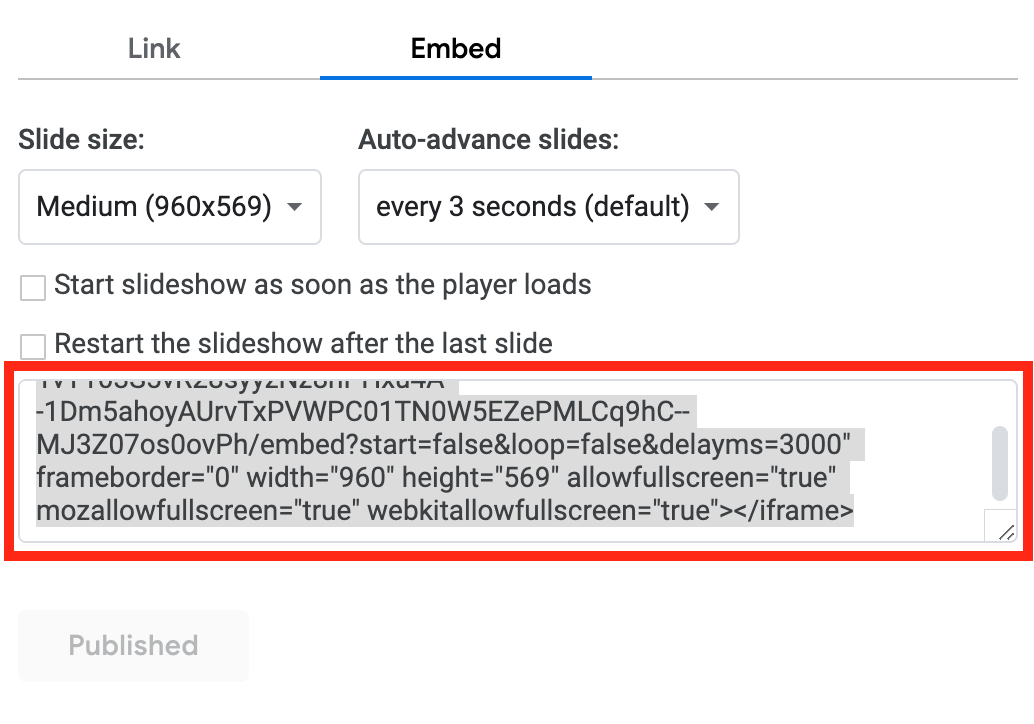Viewport: 1034px width, 724px height.
Task: Click the arrow icon beside every 3 seconds
Action: 712,207
